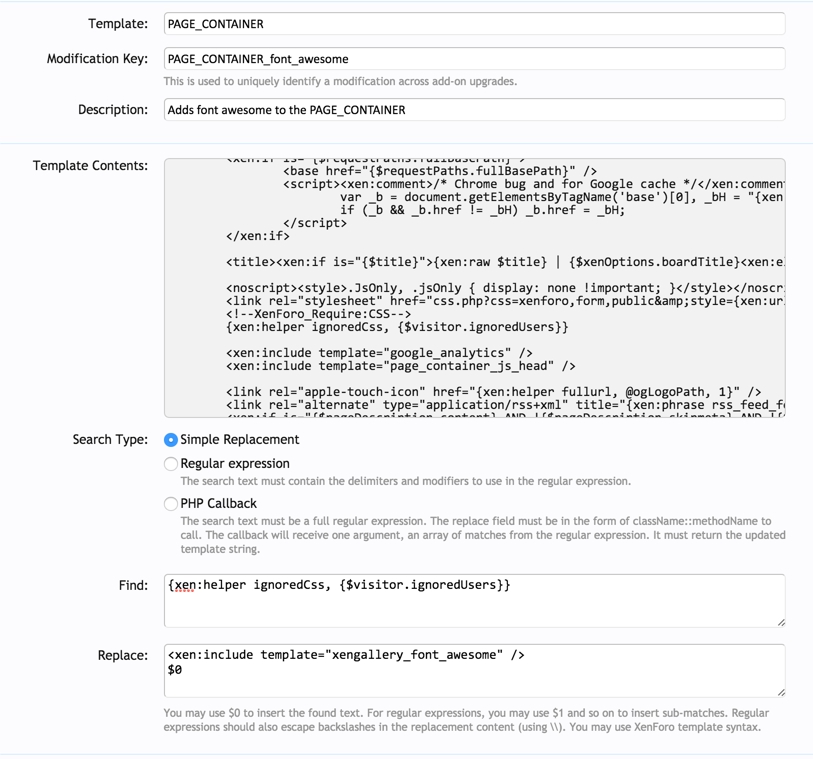Click inside the Replace text area
Viewport: 813px width, 759px height.
click(474, 670)
